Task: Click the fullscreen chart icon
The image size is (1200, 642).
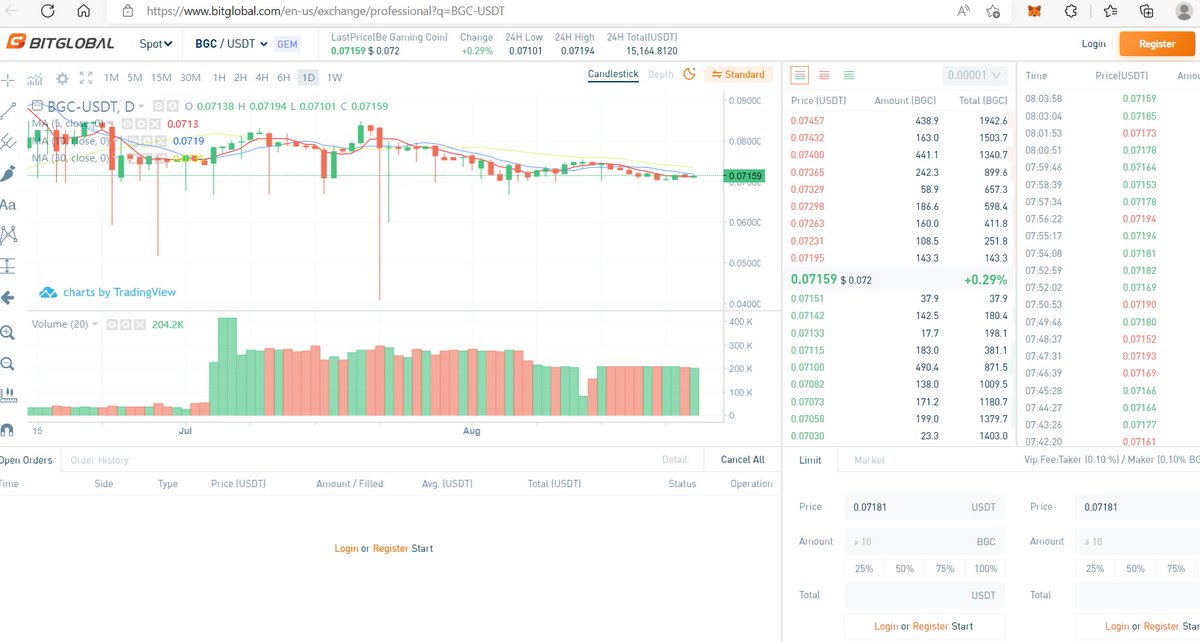Action: coord(86,78)
